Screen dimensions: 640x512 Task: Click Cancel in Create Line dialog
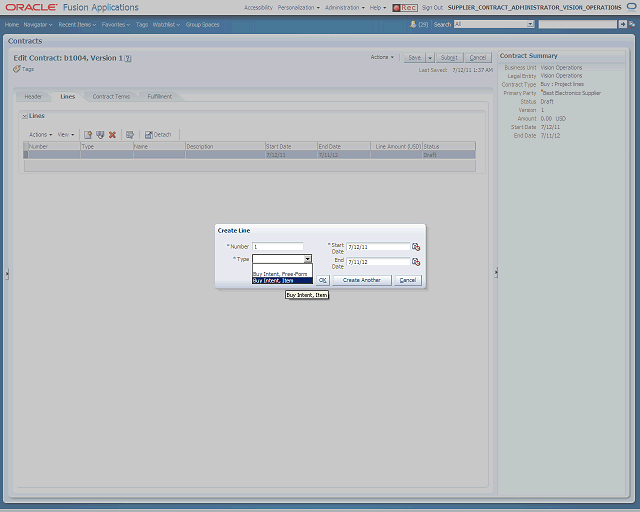(408, 280)
